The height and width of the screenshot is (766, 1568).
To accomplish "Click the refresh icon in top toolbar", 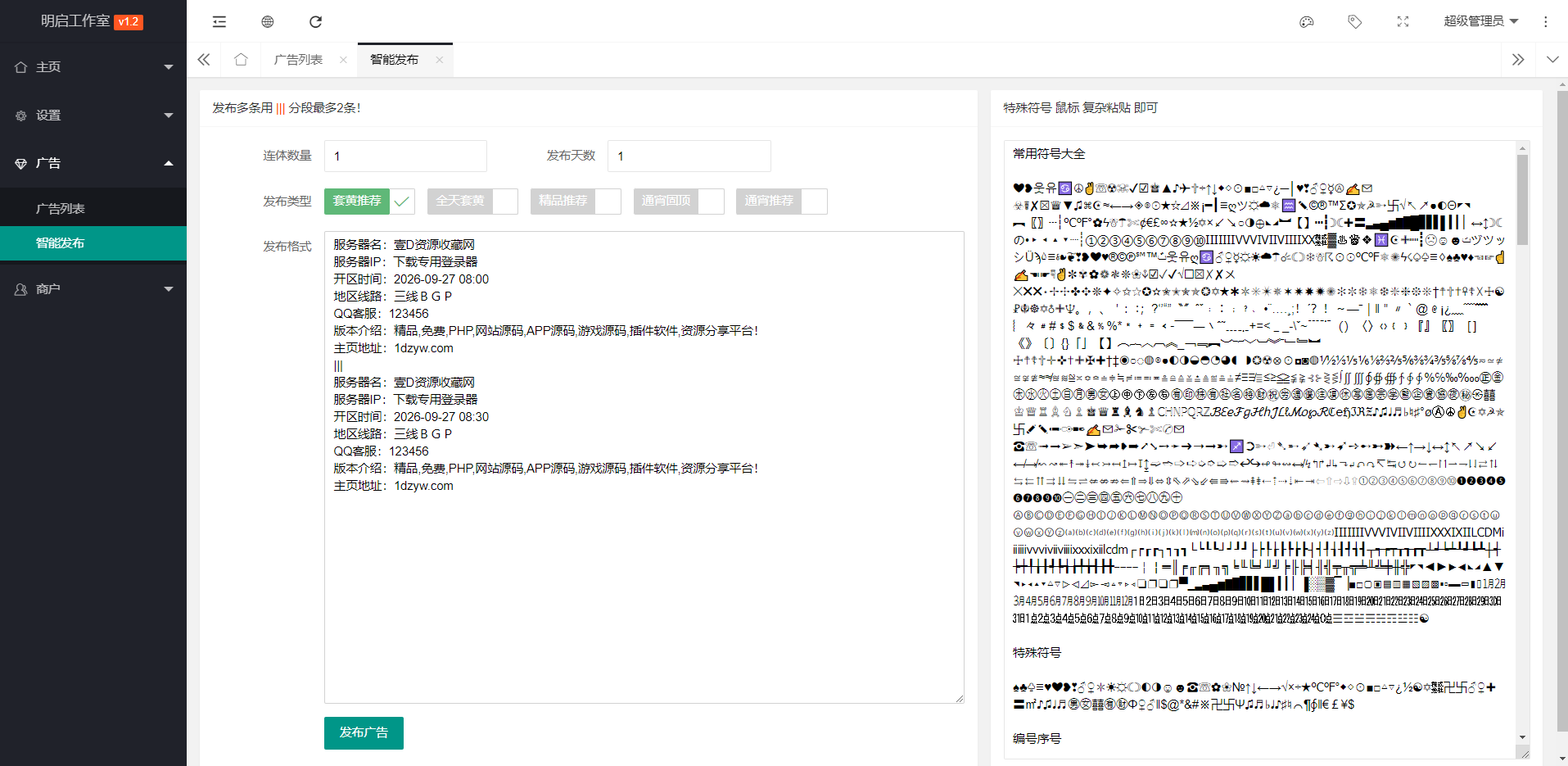I will point(315,21).
